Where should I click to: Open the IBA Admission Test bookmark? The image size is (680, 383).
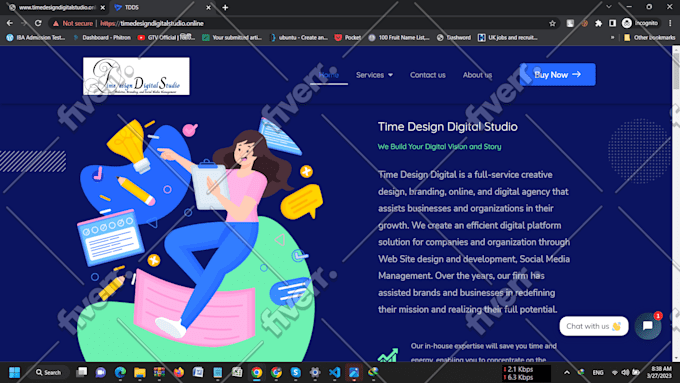click(36, 38)
